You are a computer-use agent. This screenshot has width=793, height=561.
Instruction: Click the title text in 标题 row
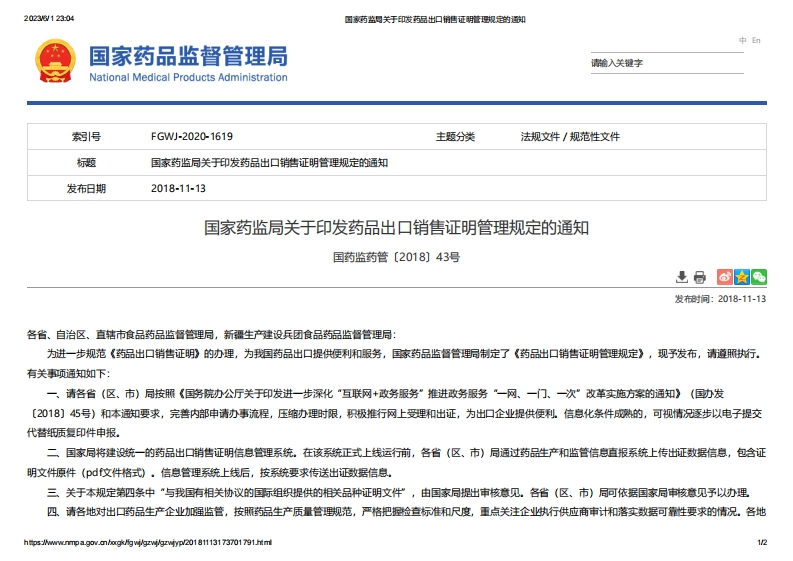pos(268,162)
